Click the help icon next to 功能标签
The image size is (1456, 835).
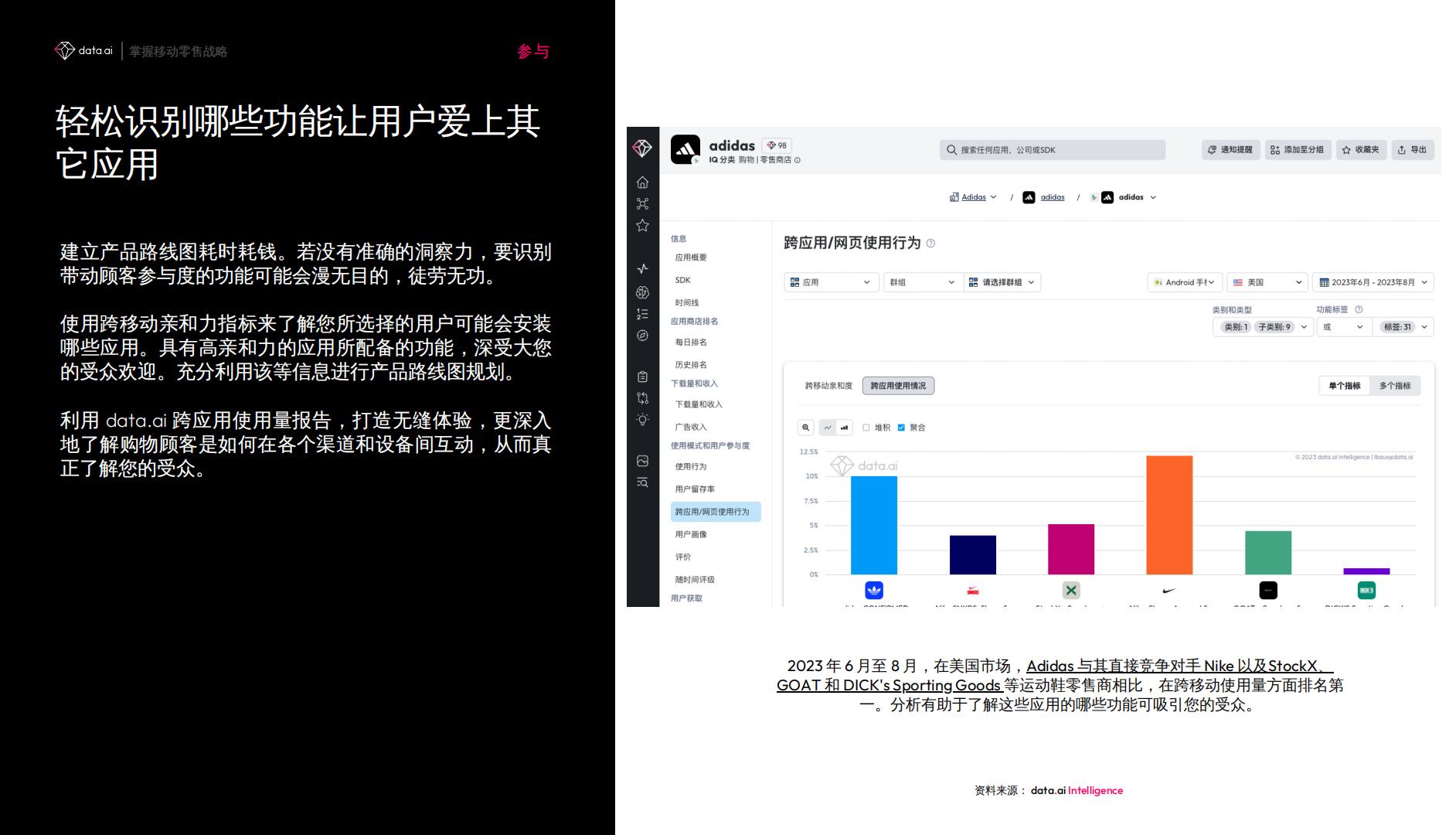coord(1359,309)
